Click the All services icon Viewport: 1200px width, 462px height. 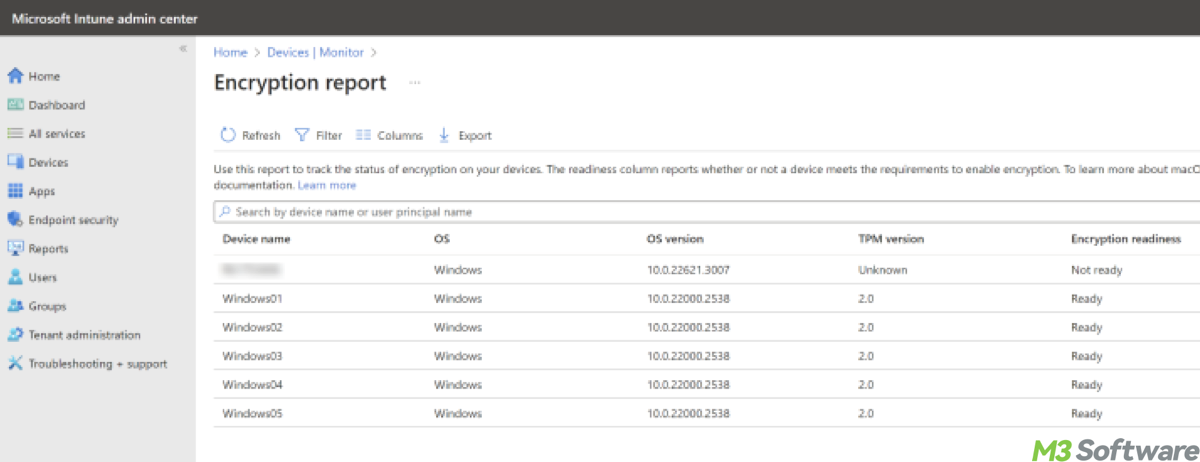[15, 133]
